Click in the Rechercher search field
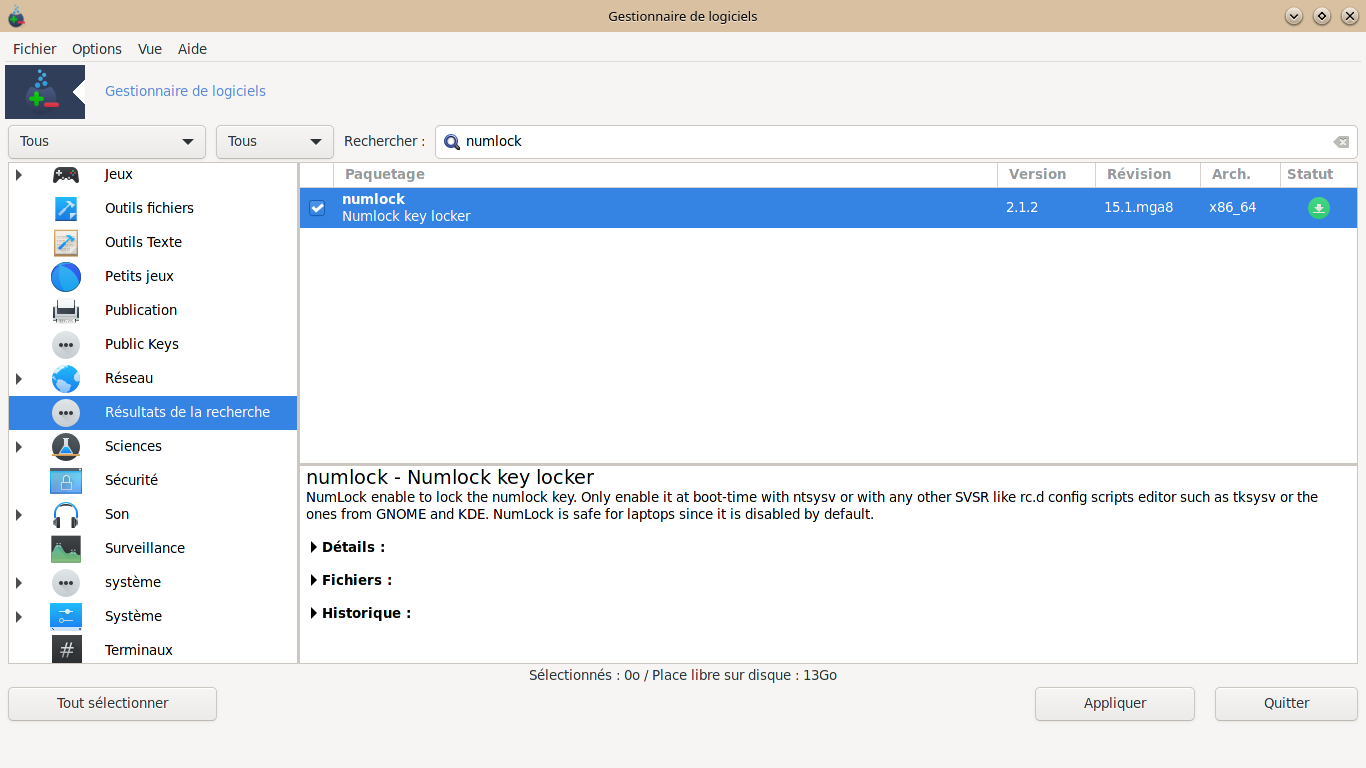1366x768 pixels. tap(890, 142)
